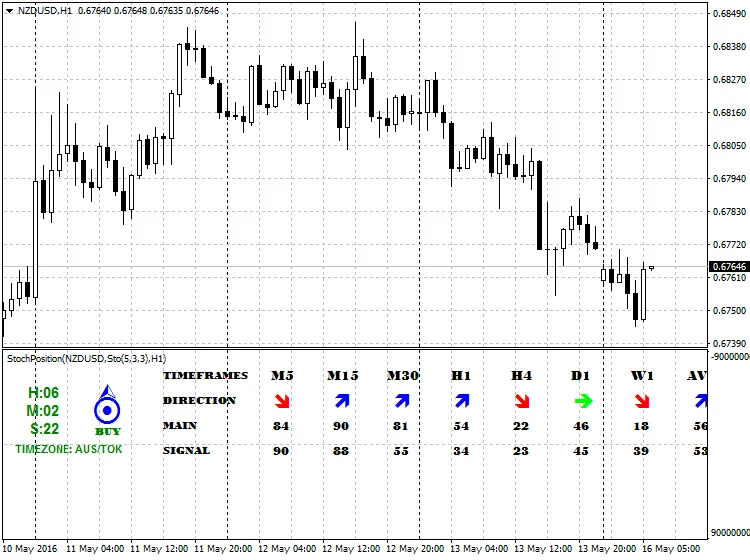Click the 0.68380 level on price scale

(727, 47)
